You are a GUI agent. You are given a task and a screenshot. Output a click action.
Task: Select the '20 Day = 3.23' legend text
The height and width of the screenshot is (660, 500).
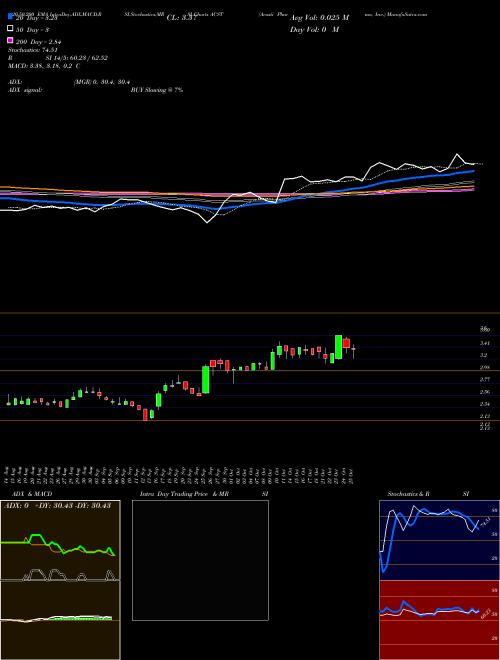[36, 18]
